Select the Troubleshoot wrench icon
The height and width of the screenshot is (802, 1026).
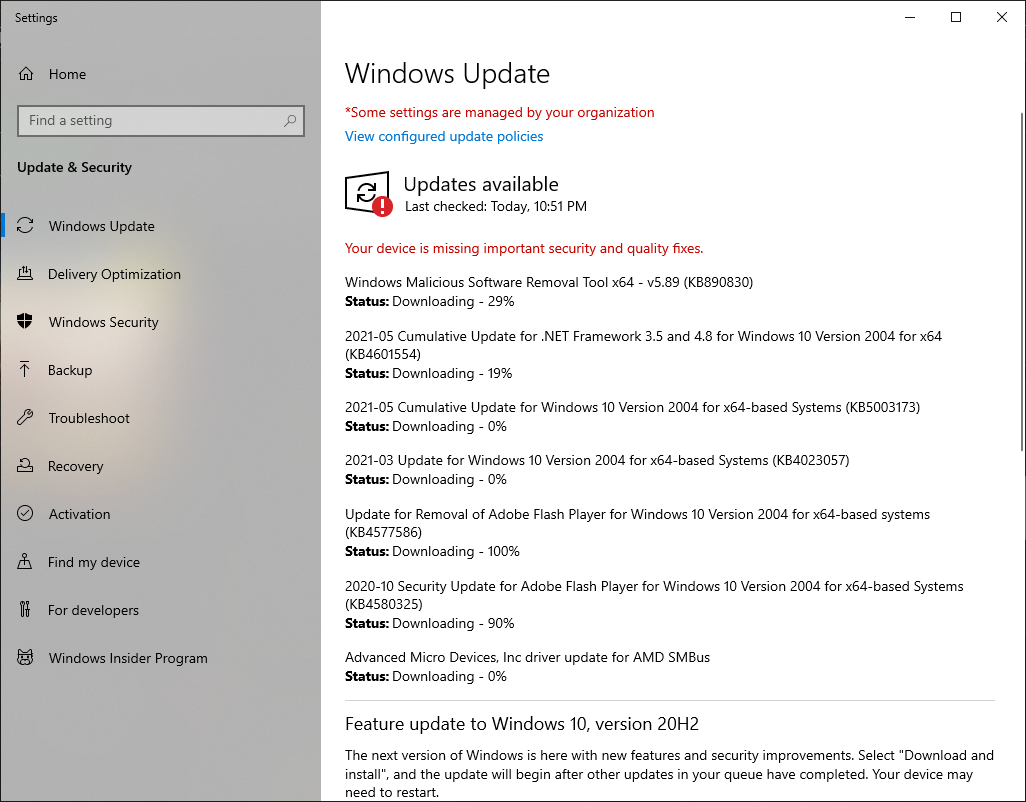[26, 418]
